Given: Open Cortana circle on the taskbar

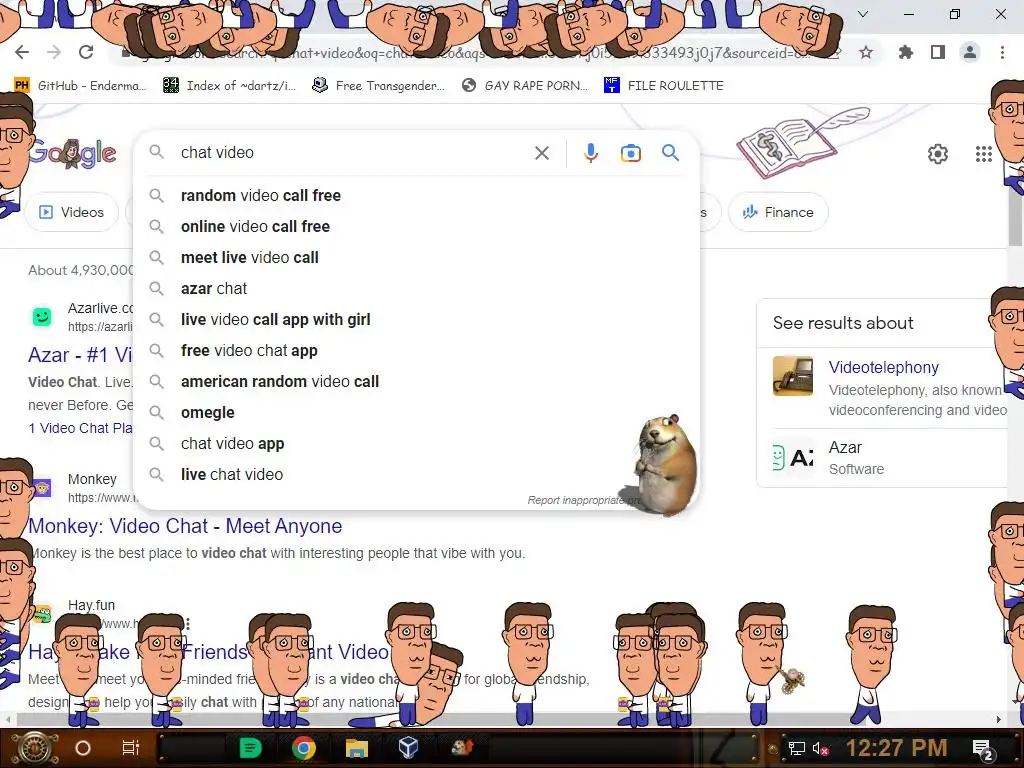Looking at the screenshot, I should (83, 748).
